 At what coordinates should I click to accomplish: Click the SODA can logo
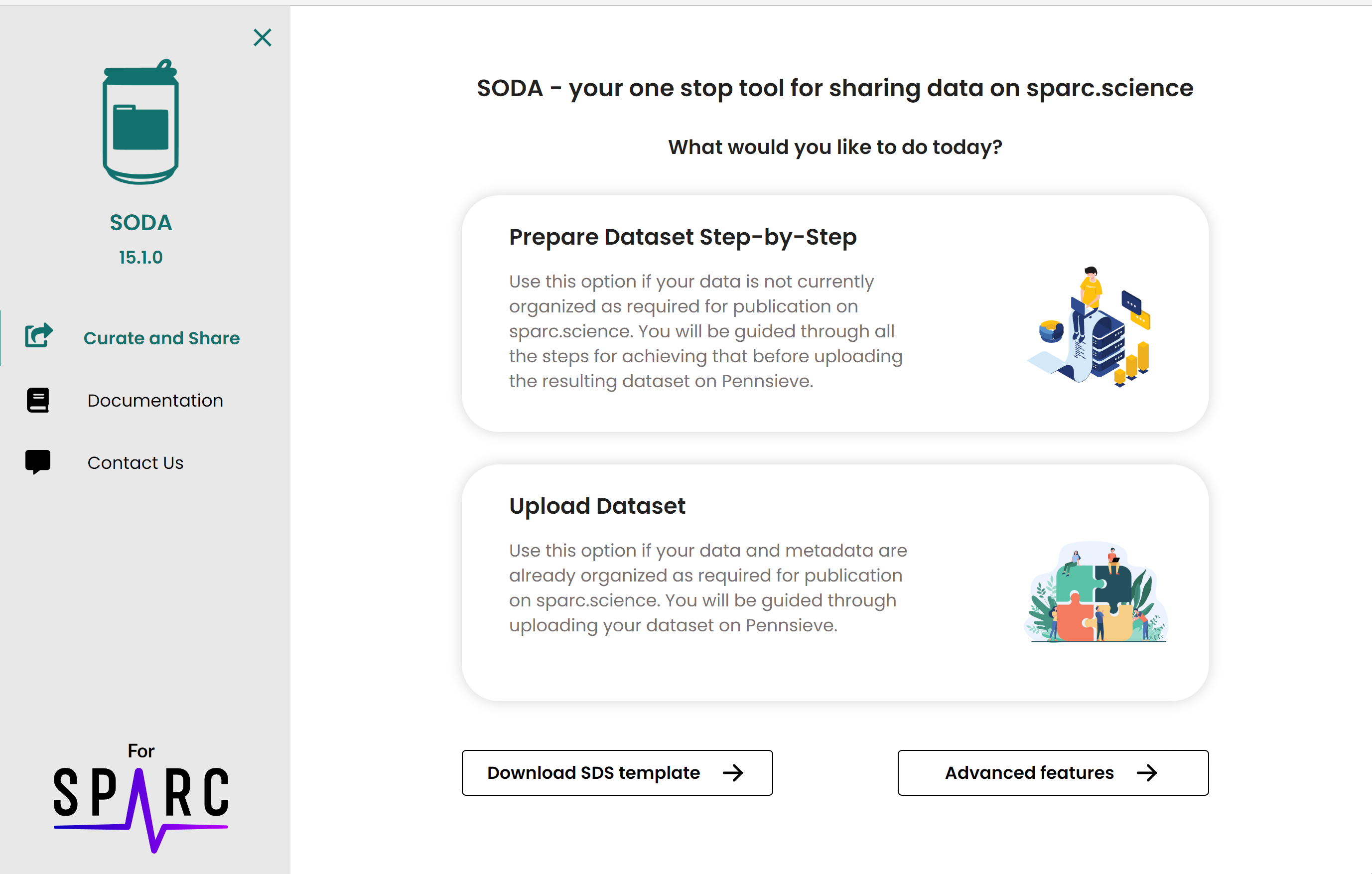(140, 122)
